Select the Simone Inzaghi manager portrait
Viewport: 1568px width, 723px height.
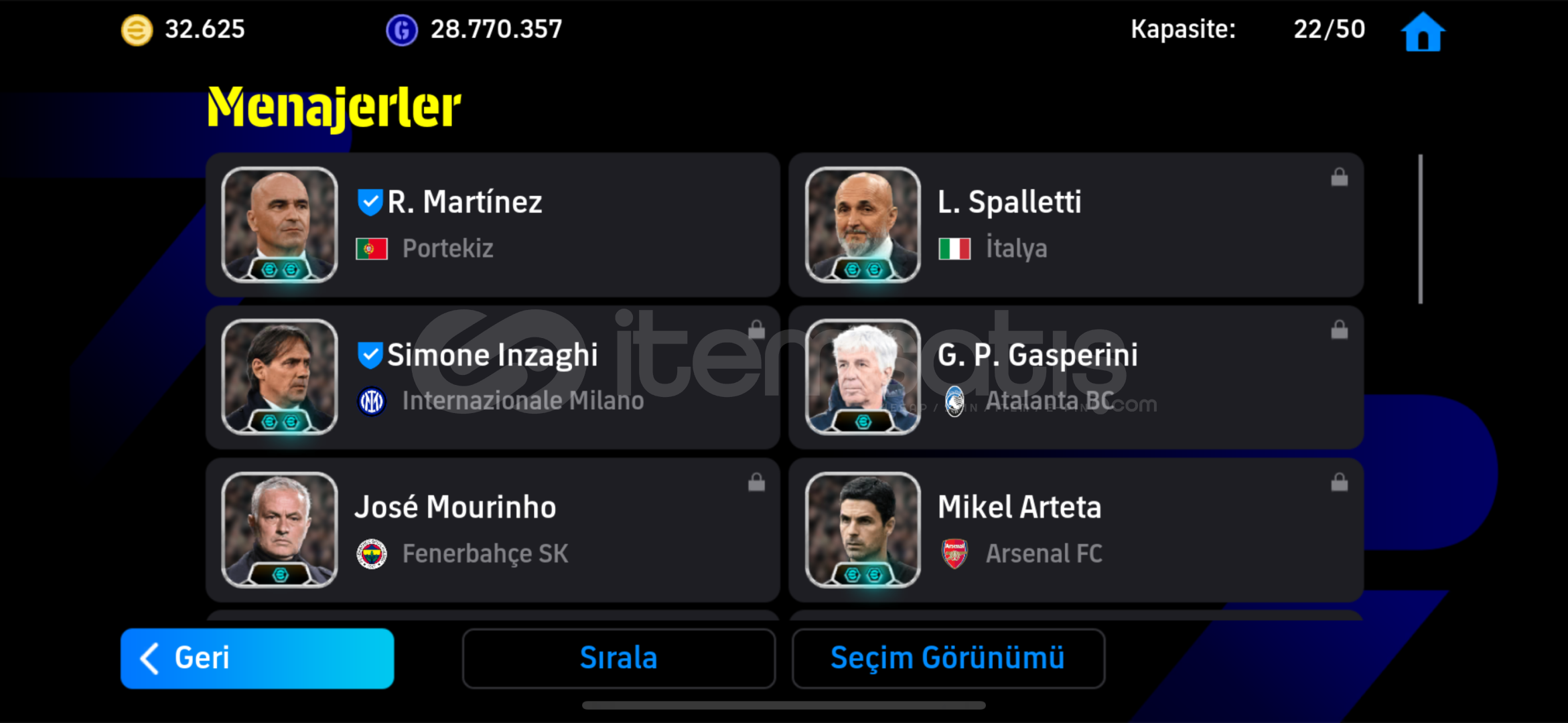(x=279, y=377)
